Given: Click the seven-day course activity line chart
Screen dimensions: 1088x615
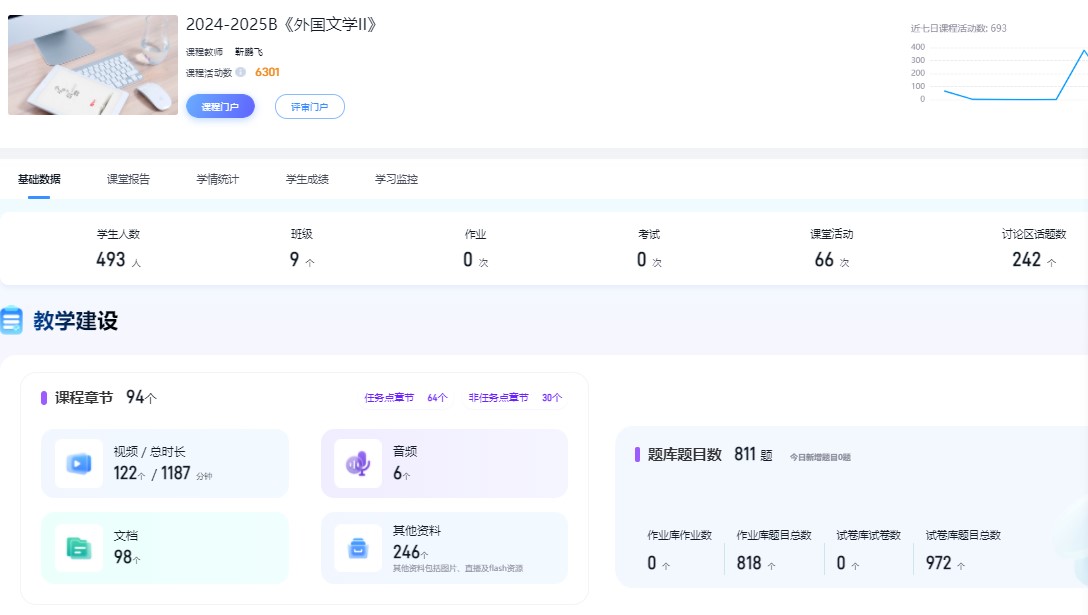Looking at the screenshot, I should pyautogui.click(x=998, y=74).
